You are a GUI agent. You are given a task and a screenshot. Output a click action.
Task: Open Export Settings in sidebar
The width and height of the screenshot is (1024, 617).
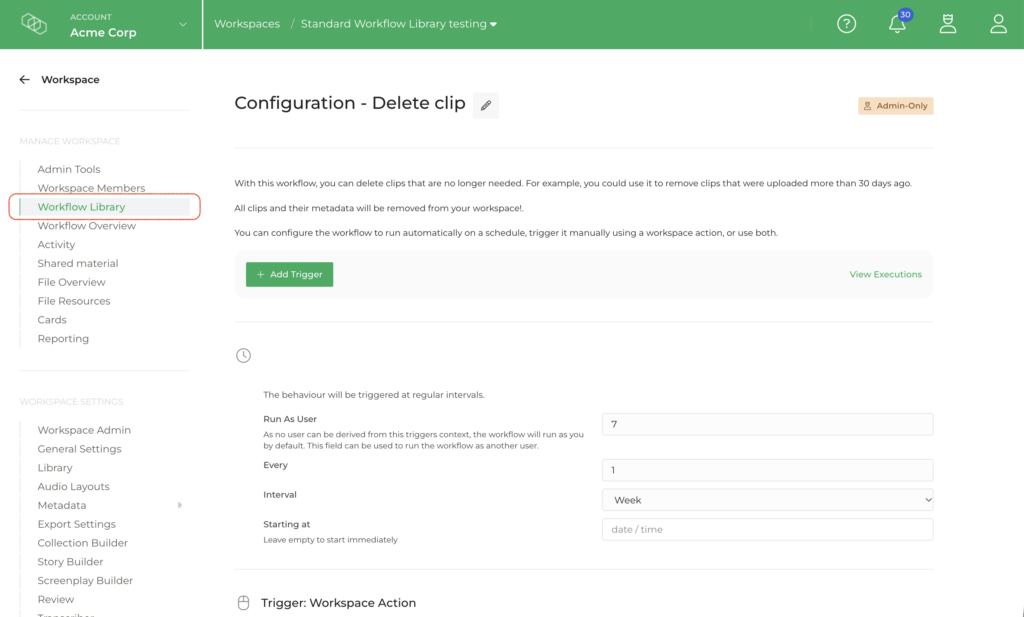76,524
